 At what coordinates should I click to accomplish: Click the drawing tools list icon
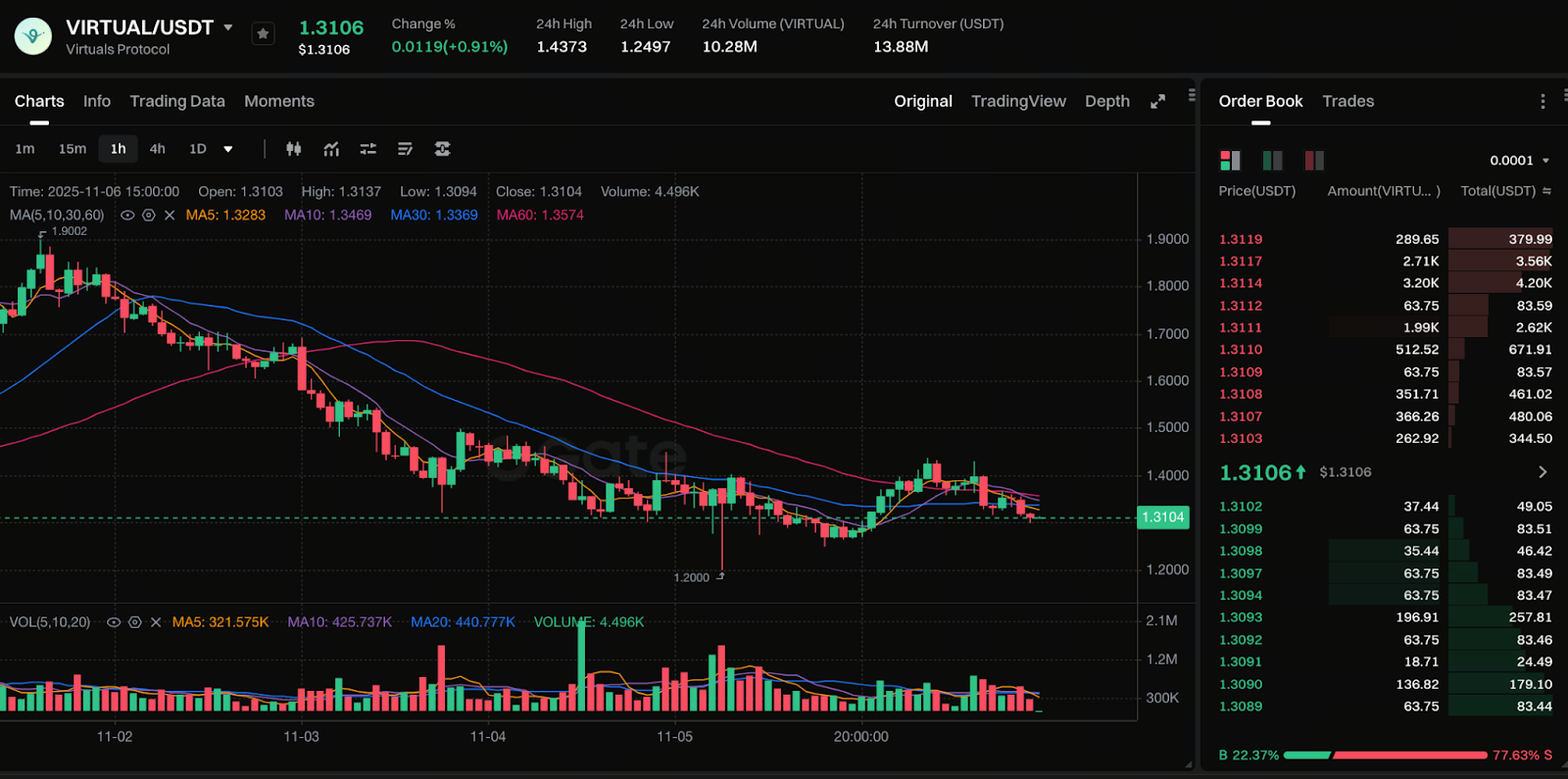coord(405,149)
